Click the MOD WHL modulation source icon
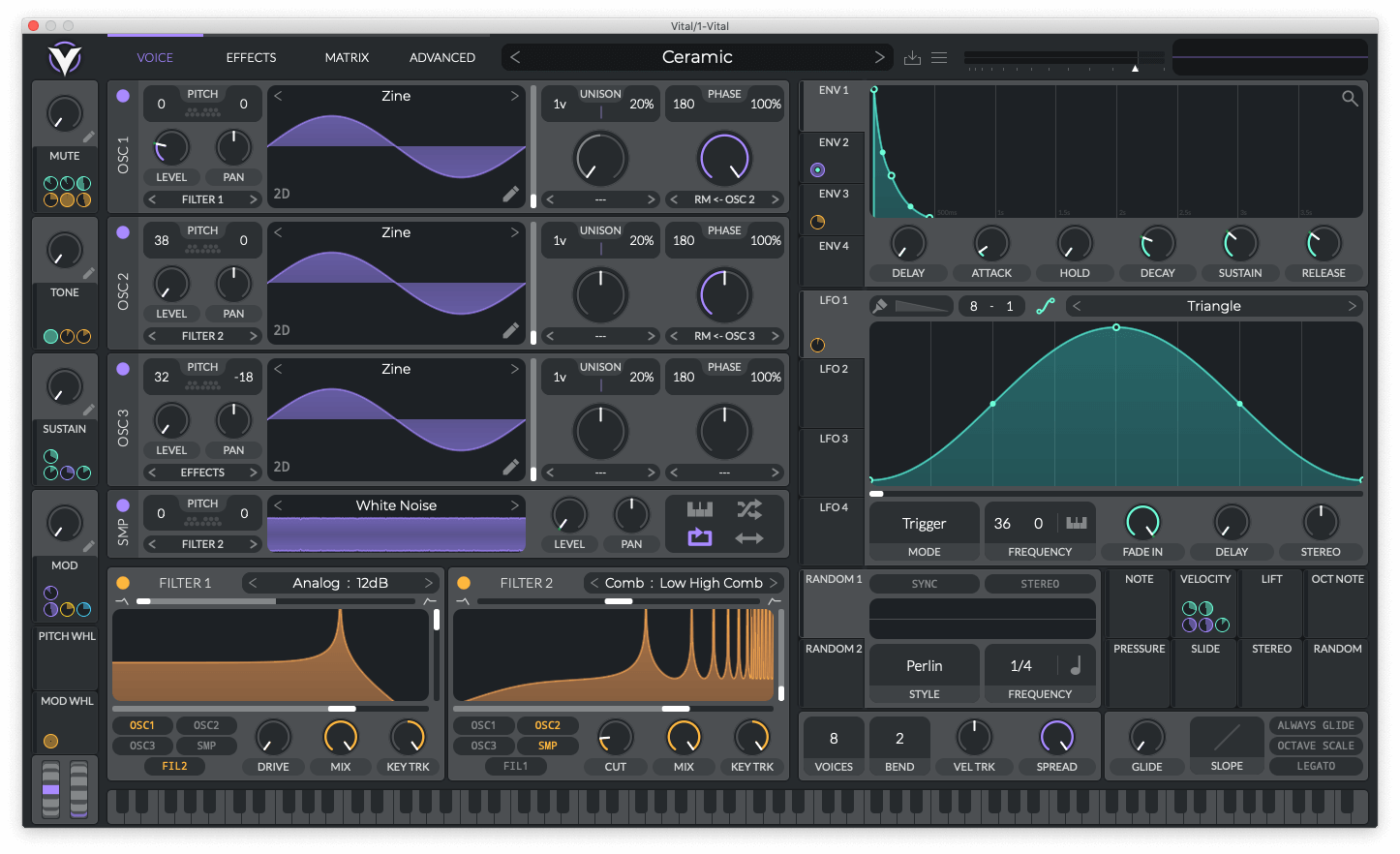1400x854 pixels. pos(51,741)
